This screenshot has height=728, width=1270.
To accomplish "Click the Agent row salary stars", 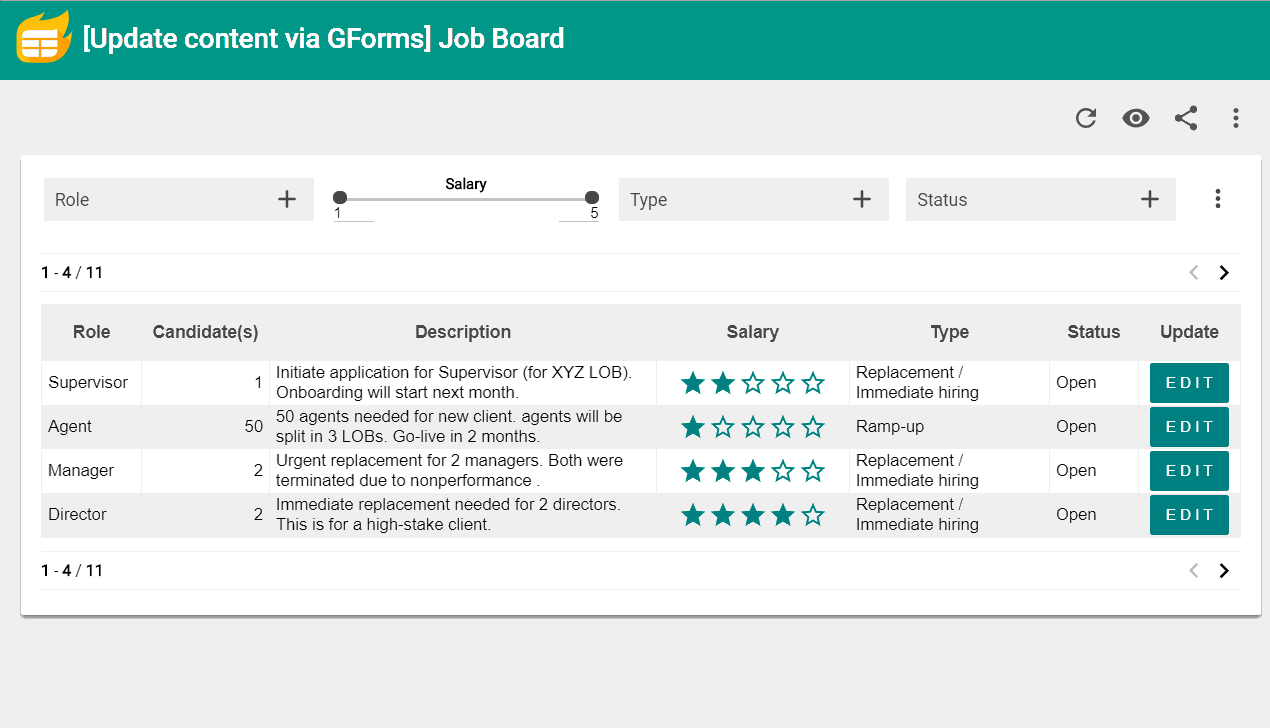I will [x=752, y=427].
